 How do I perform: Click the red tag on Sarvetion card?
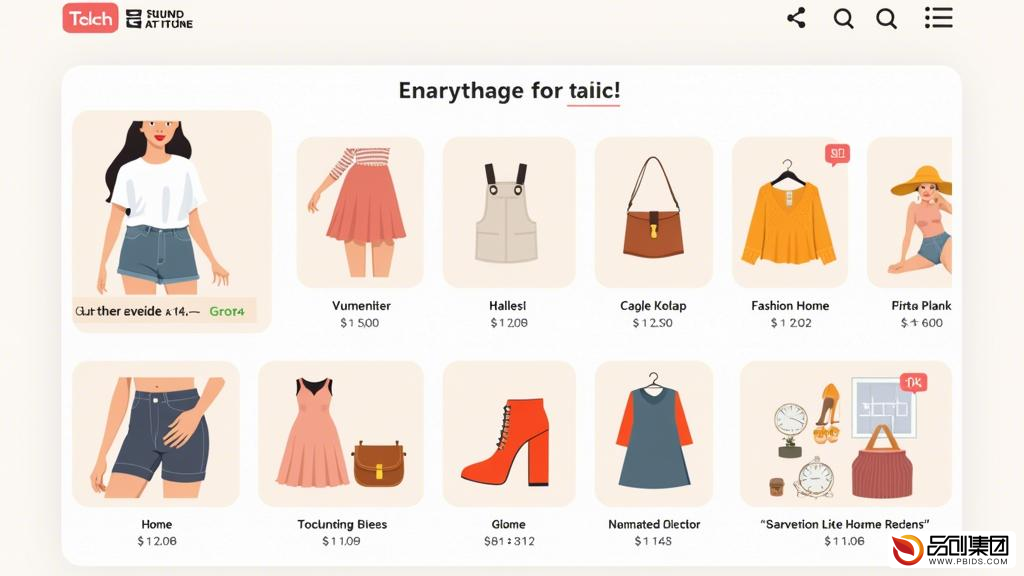913,383
